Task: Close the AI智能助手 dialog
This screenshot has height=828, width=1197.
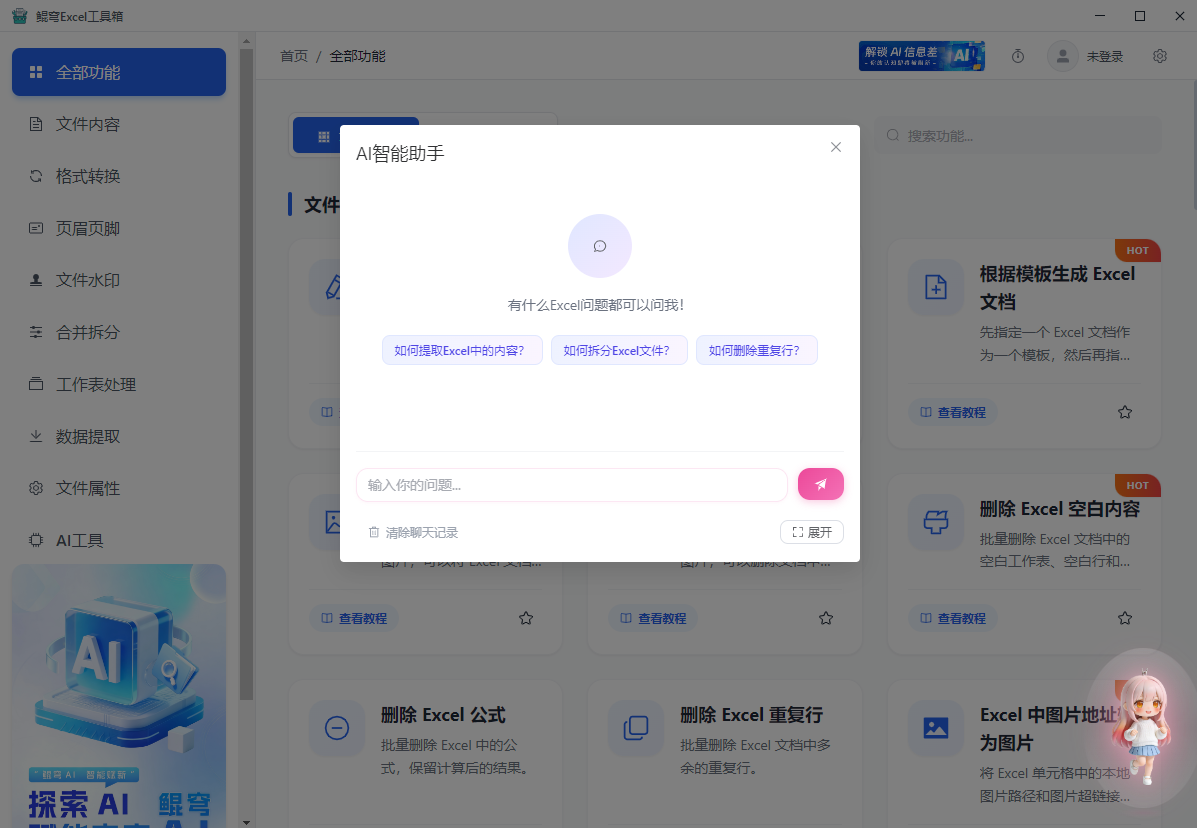Action: [836, 147]
